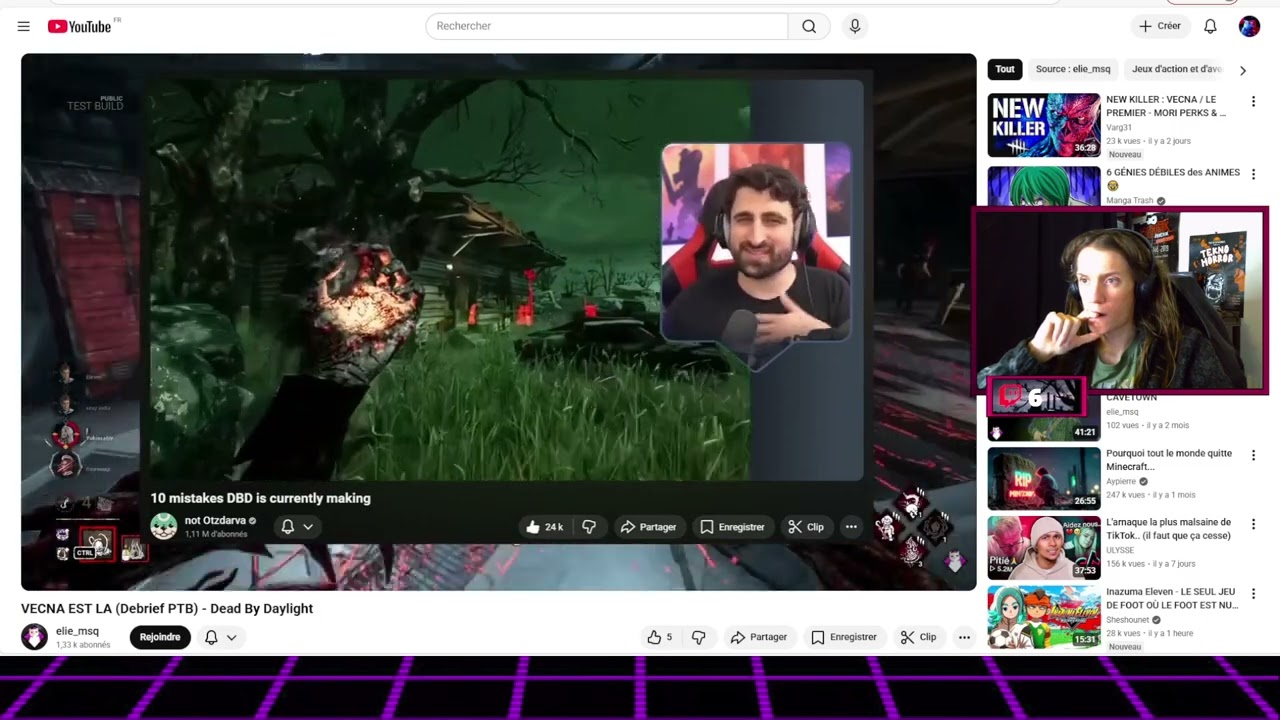Open the account avatar menu
The height and width of the screenshot is (720, 1280).
[x=1249, y=26]
